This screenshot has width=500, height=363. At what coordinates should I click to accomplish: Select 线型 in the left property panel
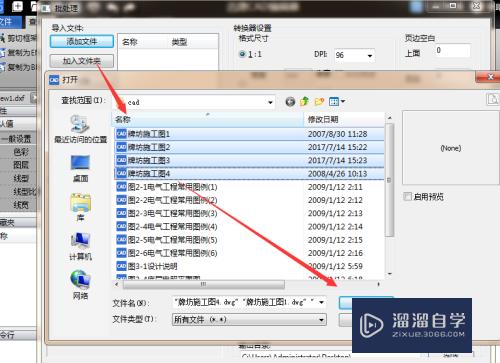tap(21, 178)
